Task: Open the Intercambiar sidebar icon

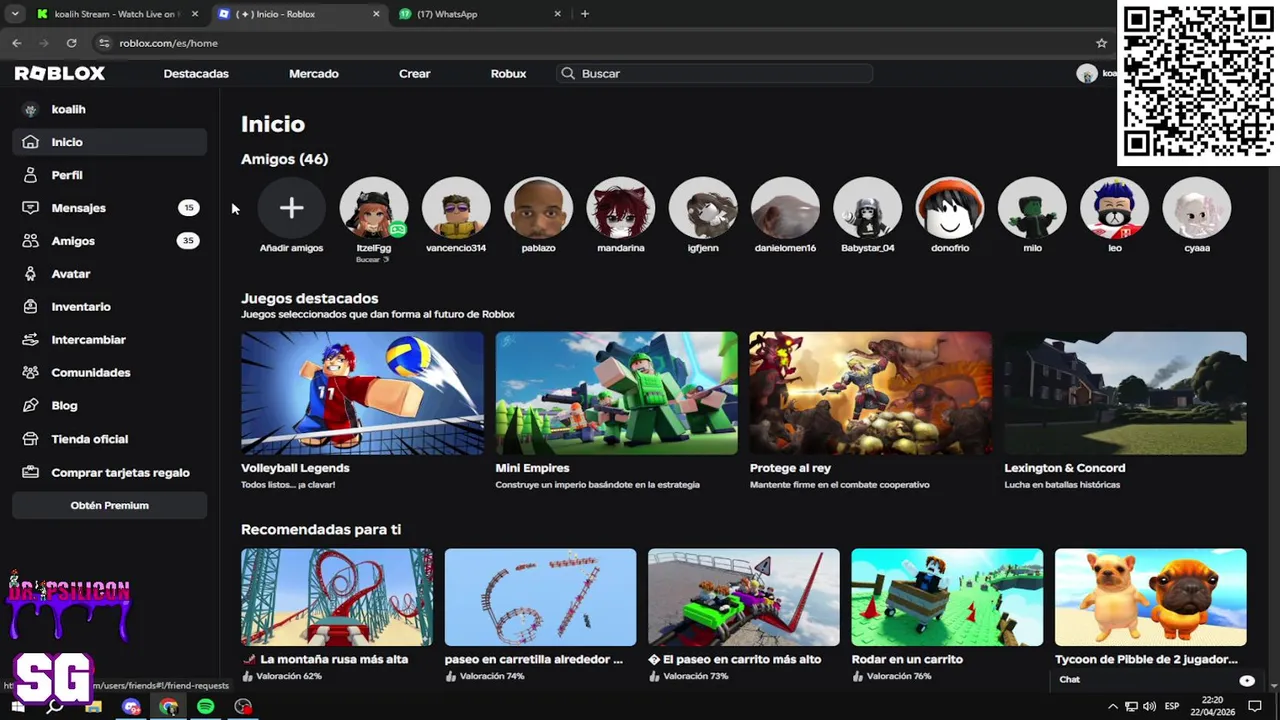Action: [30, 340]
